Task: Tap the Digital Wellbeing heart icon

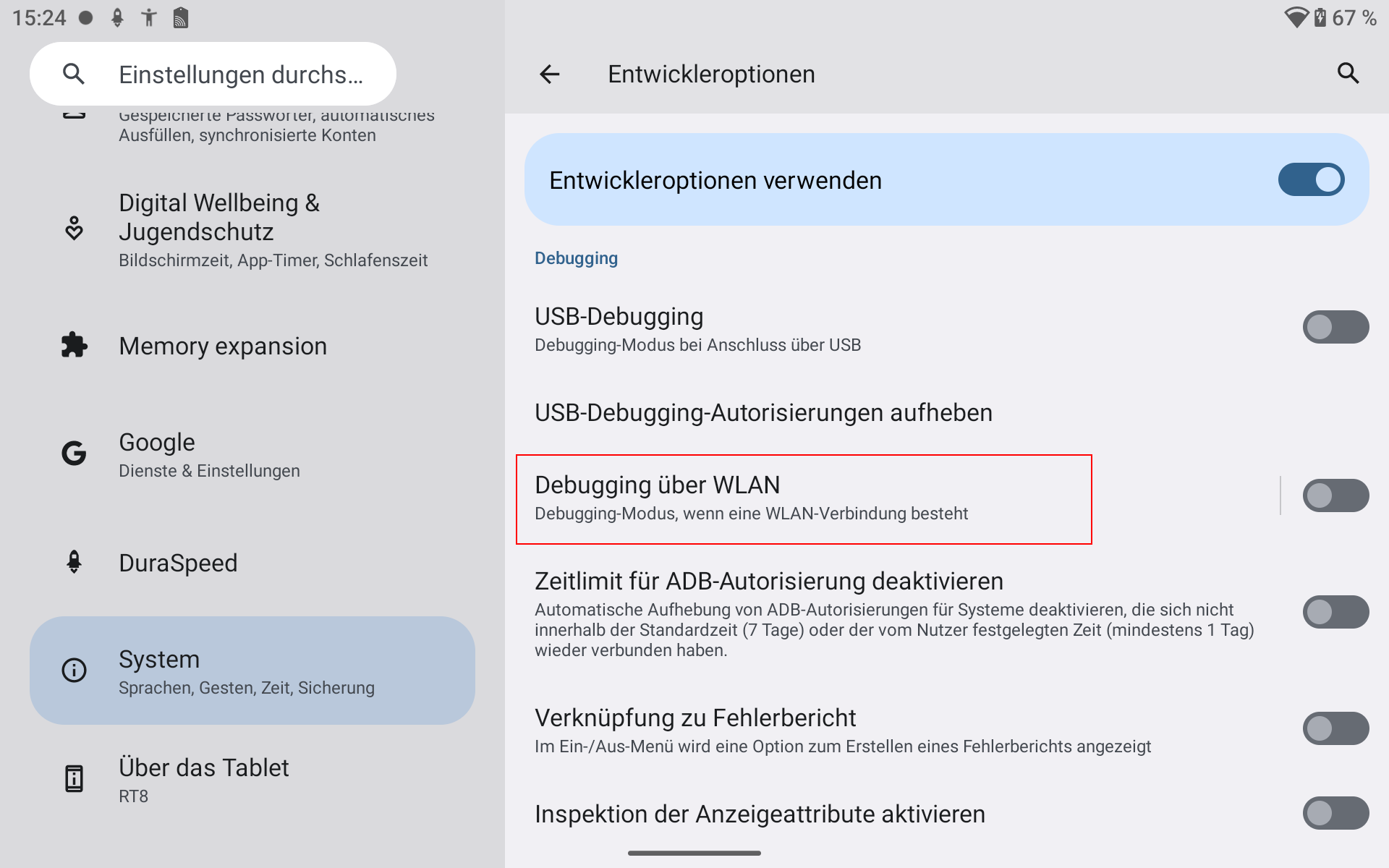Action: pyautogui.click(x=74, y=228)
